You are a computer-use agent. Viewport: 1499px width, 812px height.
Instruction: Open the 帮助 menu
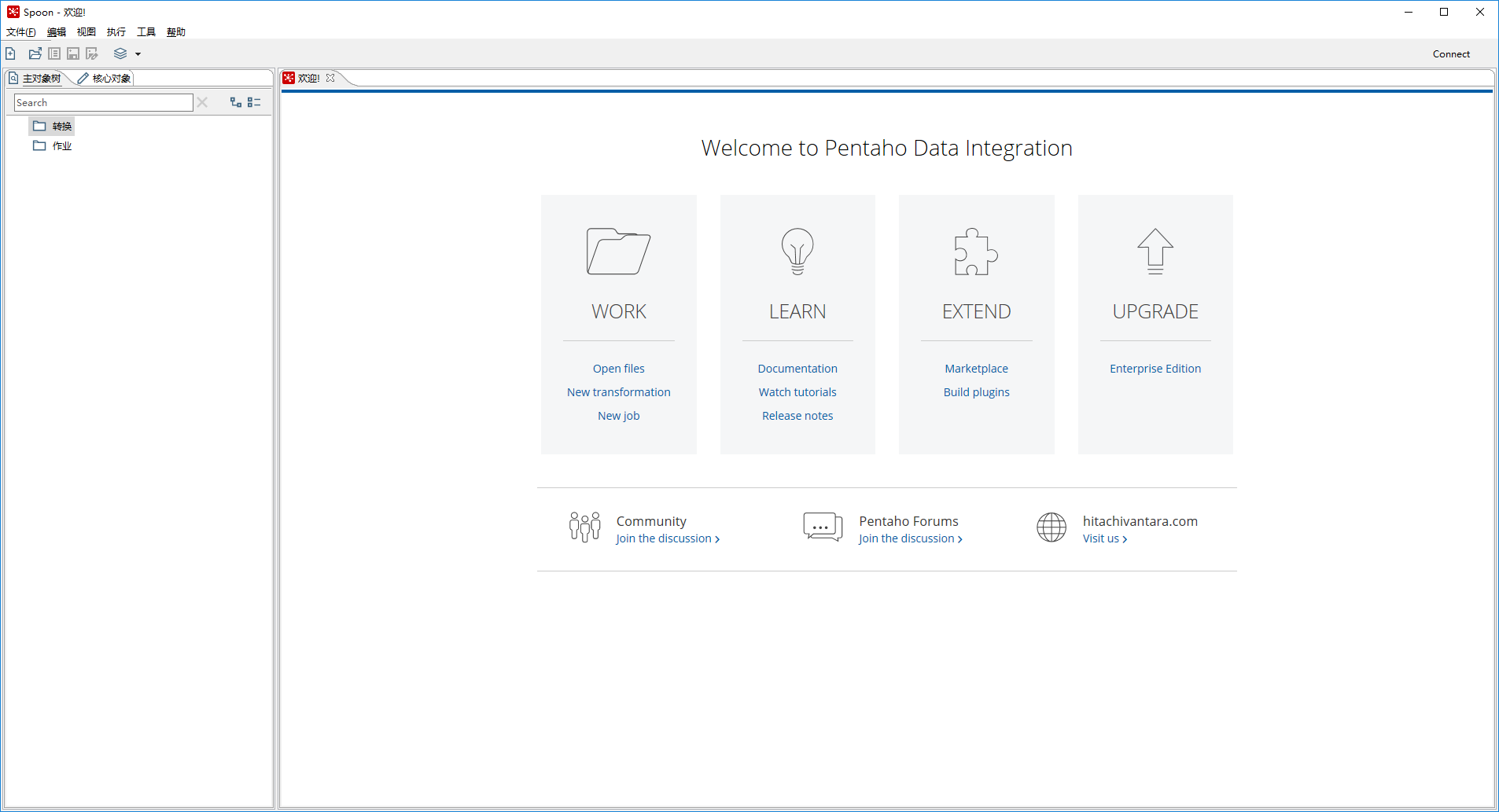pyautogui.click(x=176, y=31)
